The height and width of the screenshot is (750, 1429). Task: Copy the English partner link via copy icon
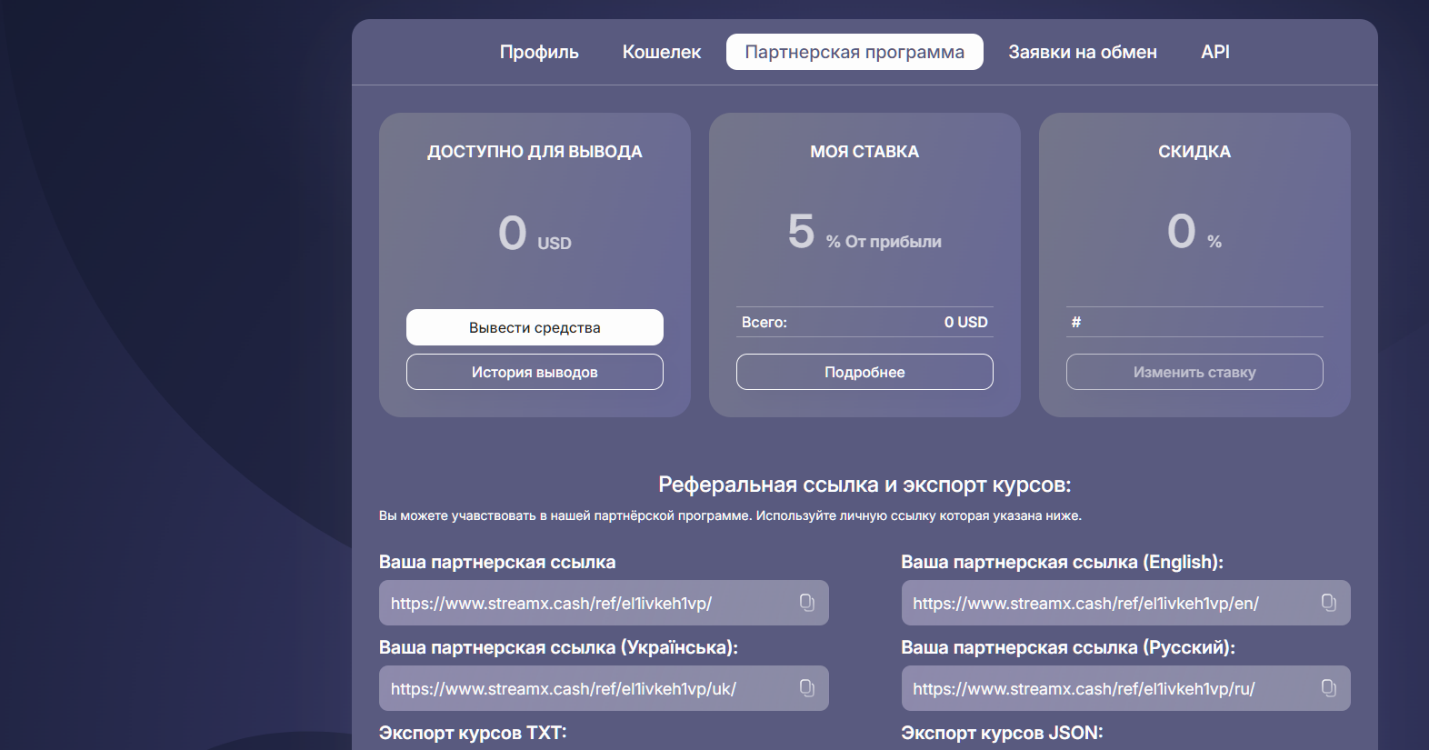pyautogui.click(x=1328, y=602)
